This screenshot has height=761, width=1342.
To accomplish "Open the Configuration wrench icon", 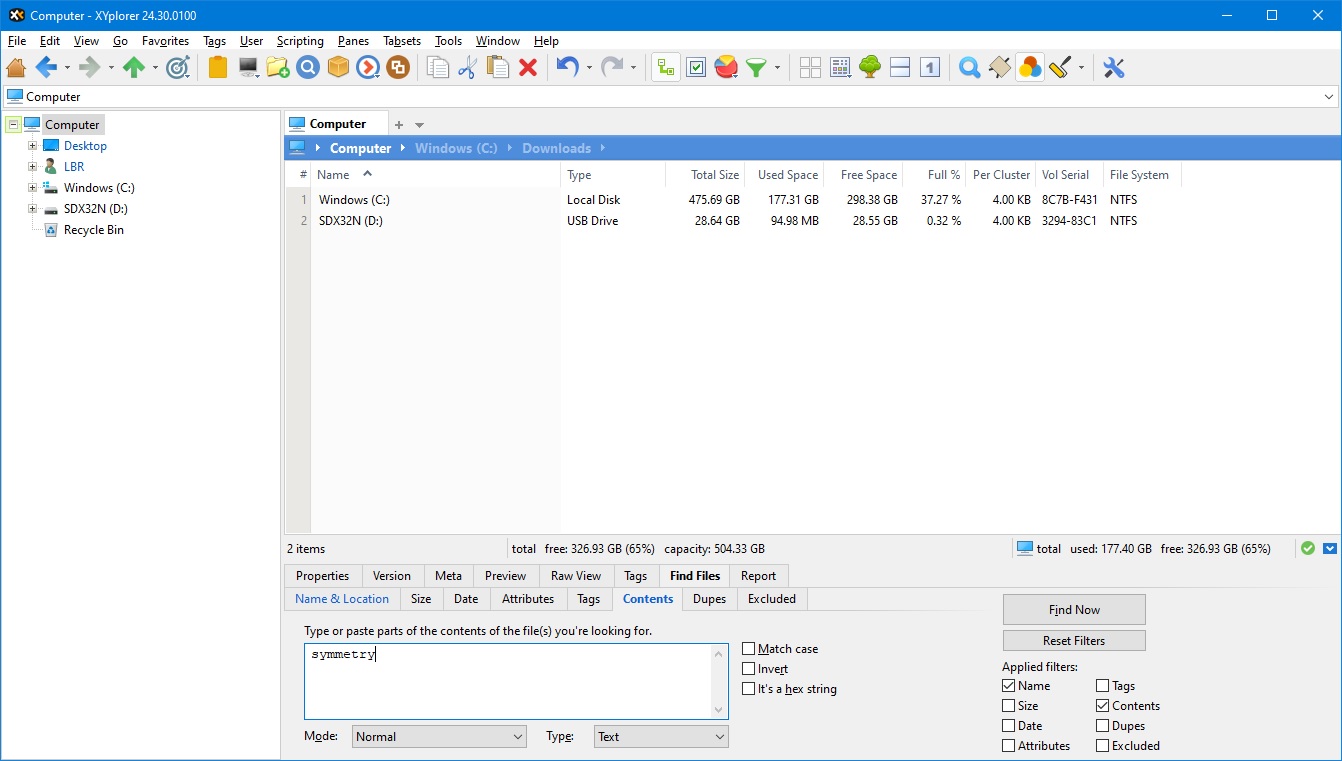I will click(1113, 67).
